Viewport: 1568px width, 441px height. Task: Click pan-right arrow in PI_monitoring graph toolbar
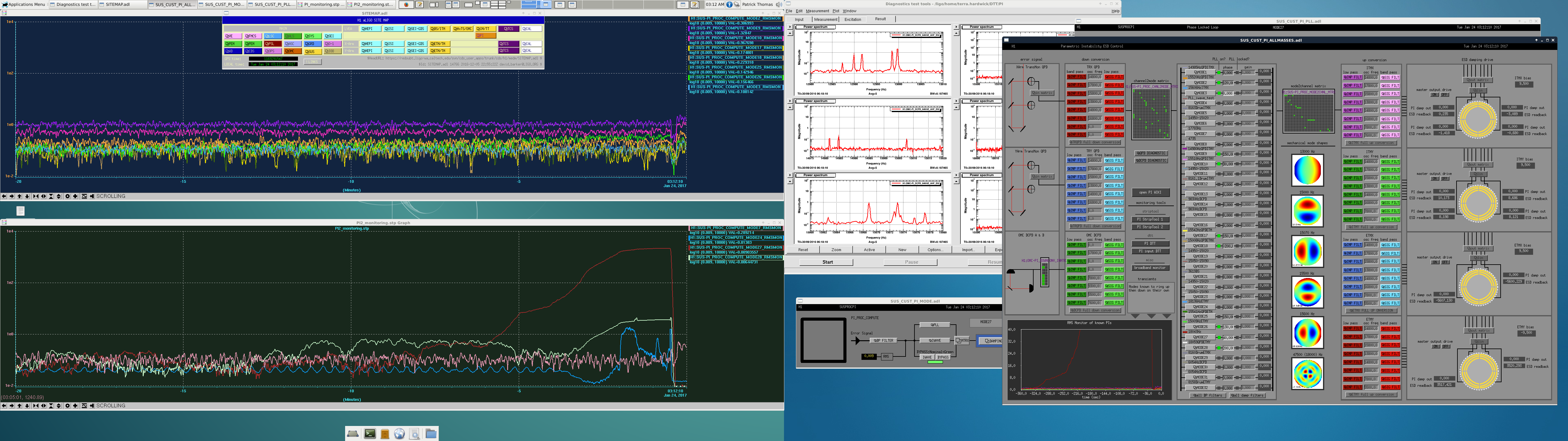(x=12, y=196)
